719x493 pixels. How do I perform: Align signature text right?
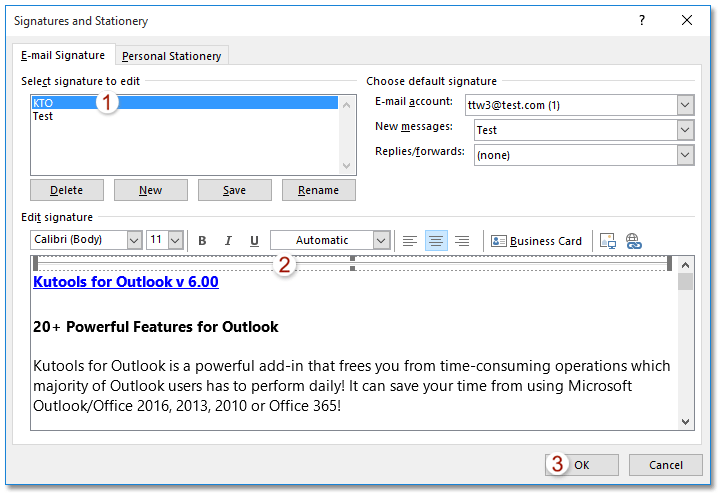click(462, 240)
